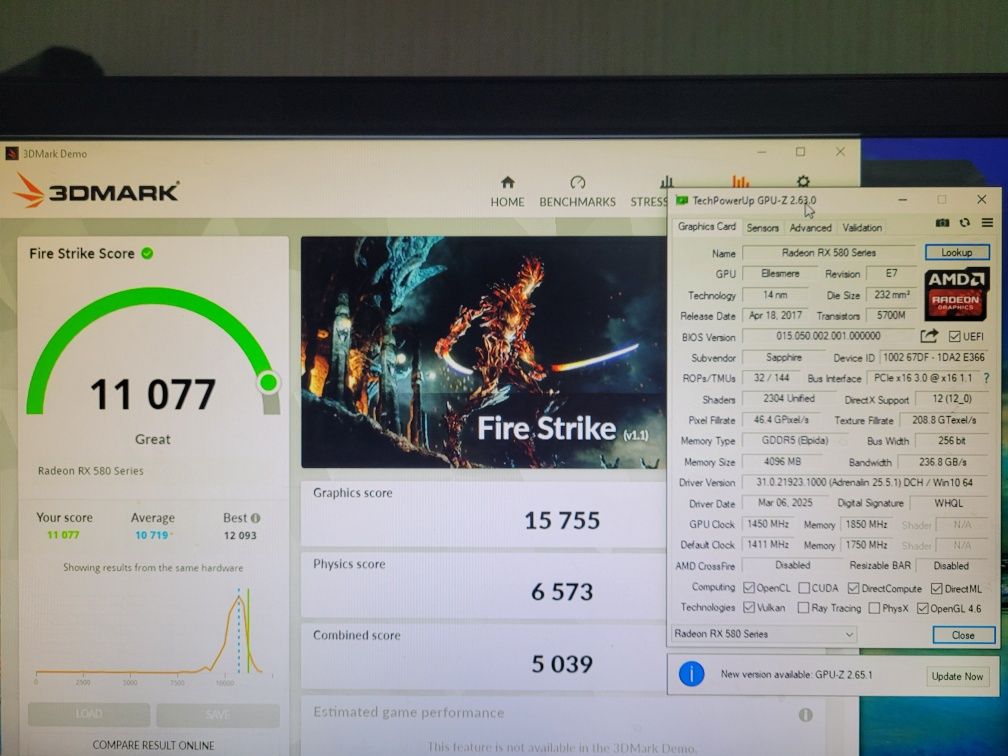Image resolution: width=1008 pixels, height=756 pixels.
Task: Open the HOME section in 3DMark
Action: 507,192
